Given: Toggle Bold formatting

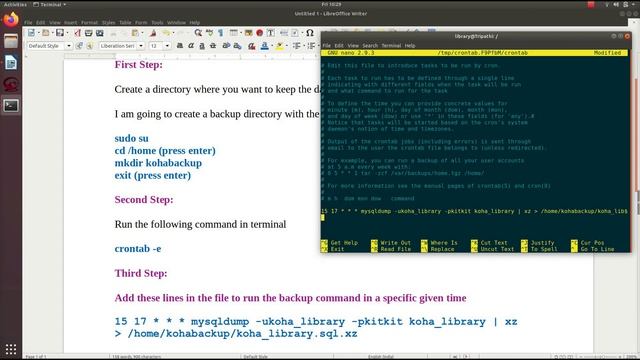Looking at the screenshot, I should tap(180, 46).
